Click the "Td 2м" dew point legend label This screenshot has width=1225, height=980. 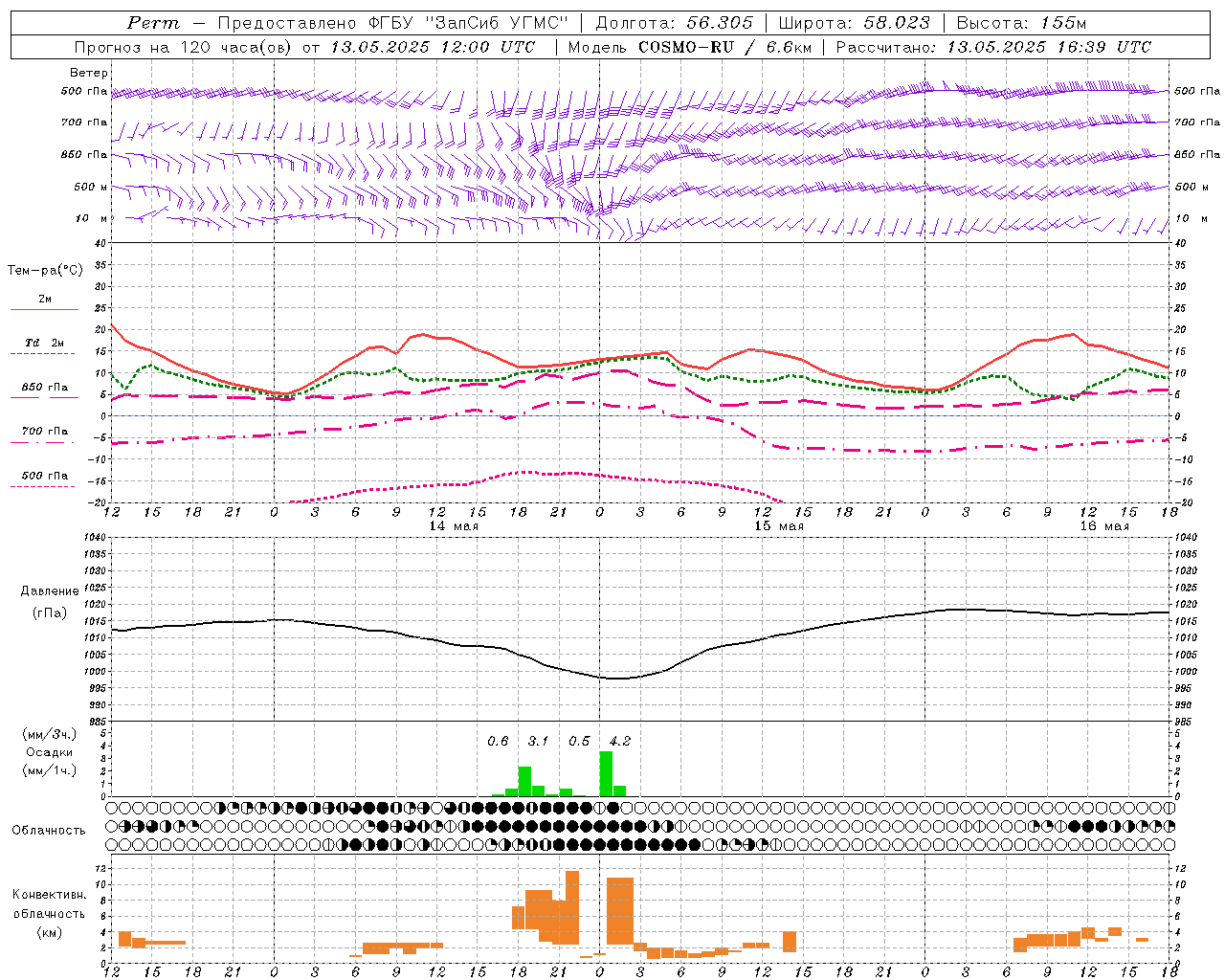45,343
